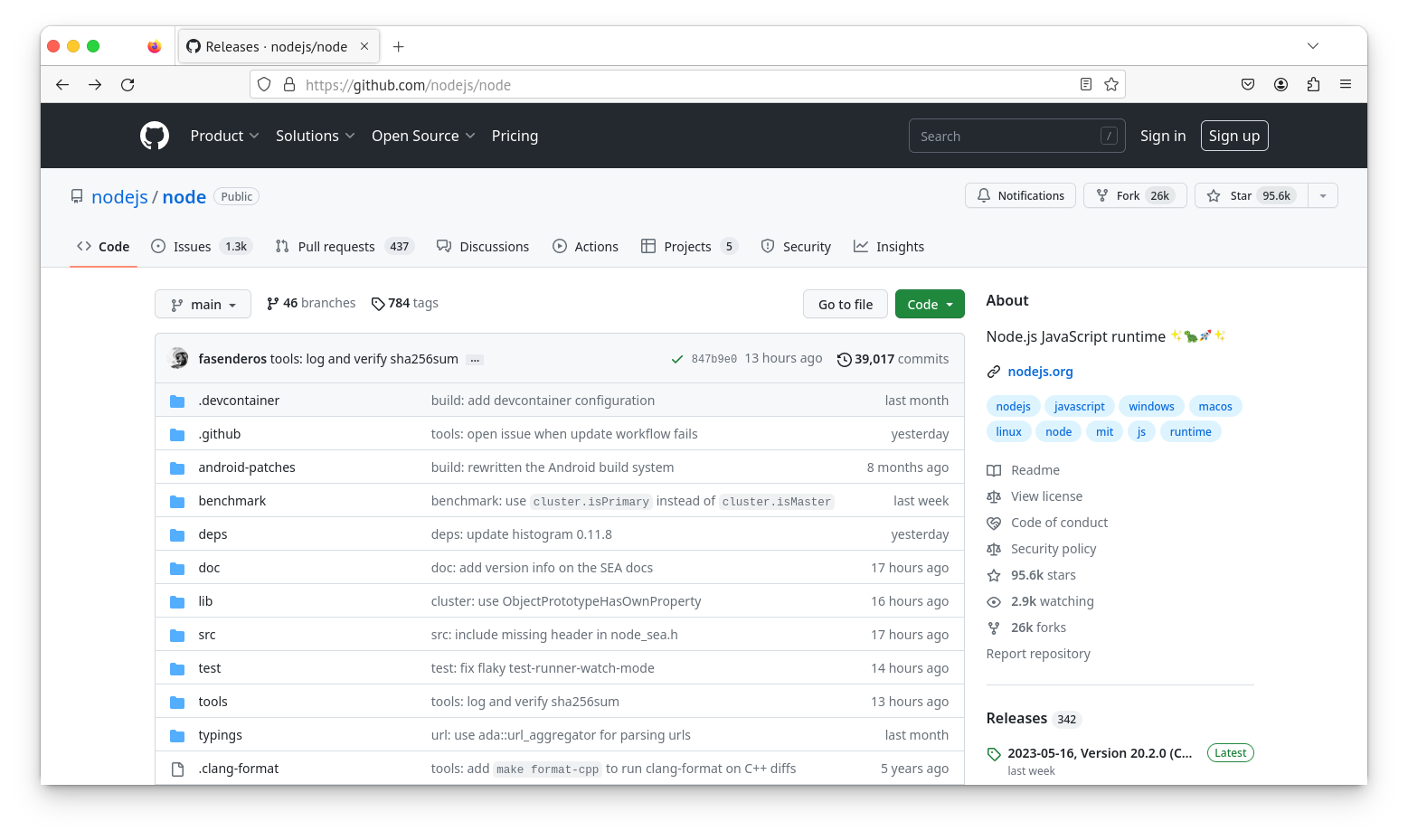Click the site padlock icon
1408x840 pixels.
tap(289, 85)
